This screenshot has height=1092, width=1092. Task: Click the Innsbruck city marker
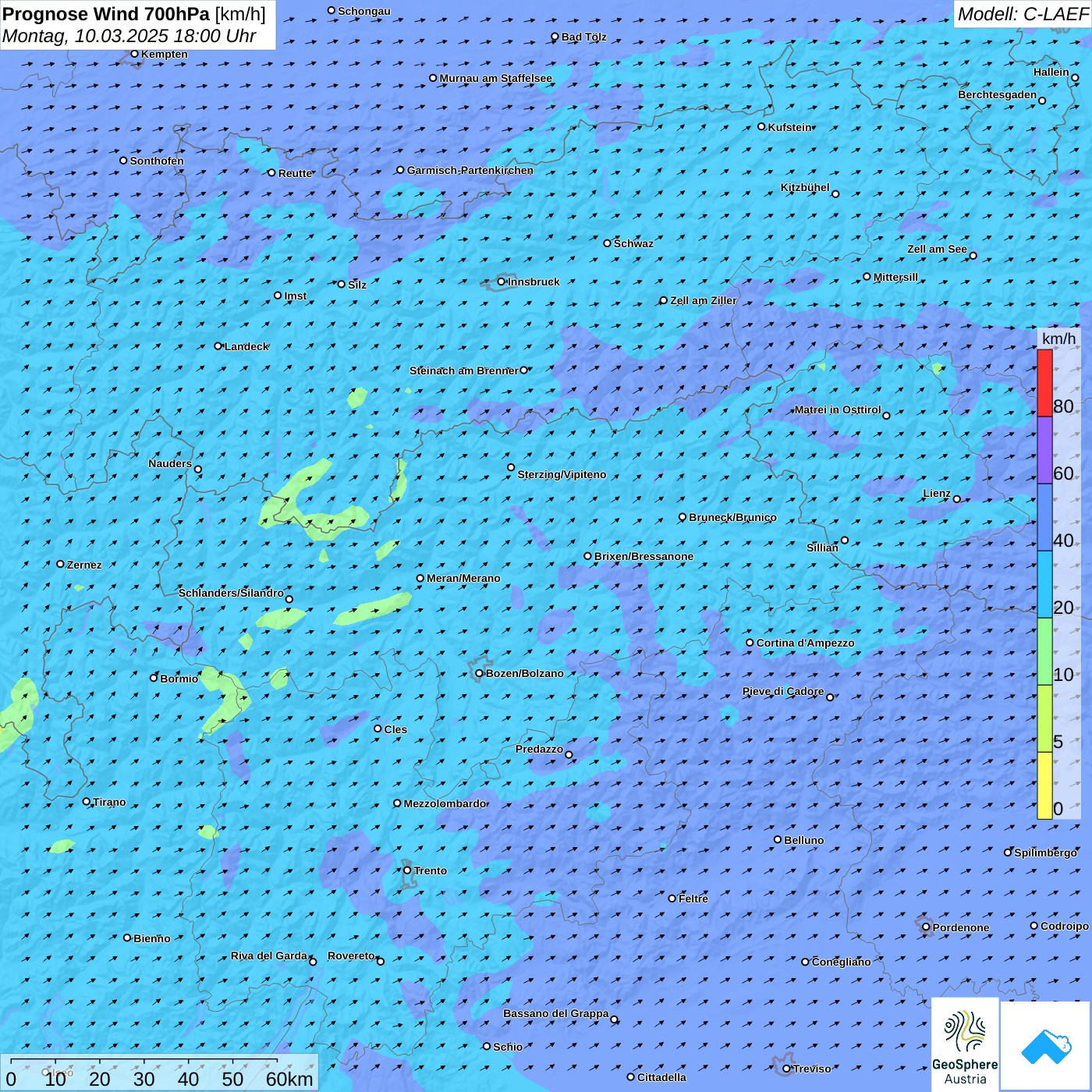[501, 282]
